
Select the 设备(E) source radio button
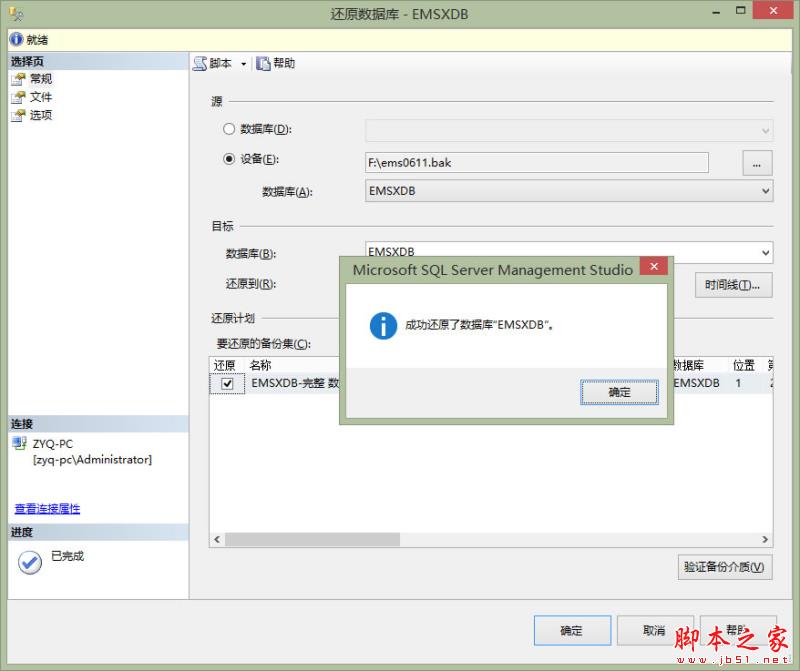229,159
